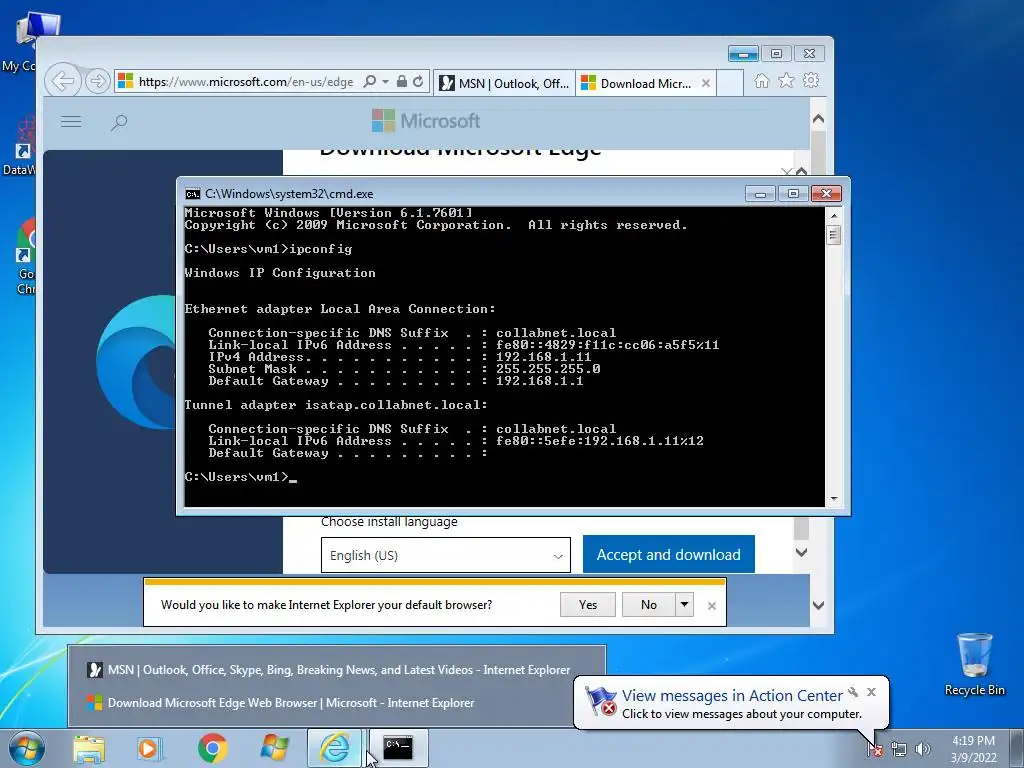The width and height of the screenshot is (1024, 768).
Task: Click the Windows flag taskbar icon
Action: [x=274, y=748]
